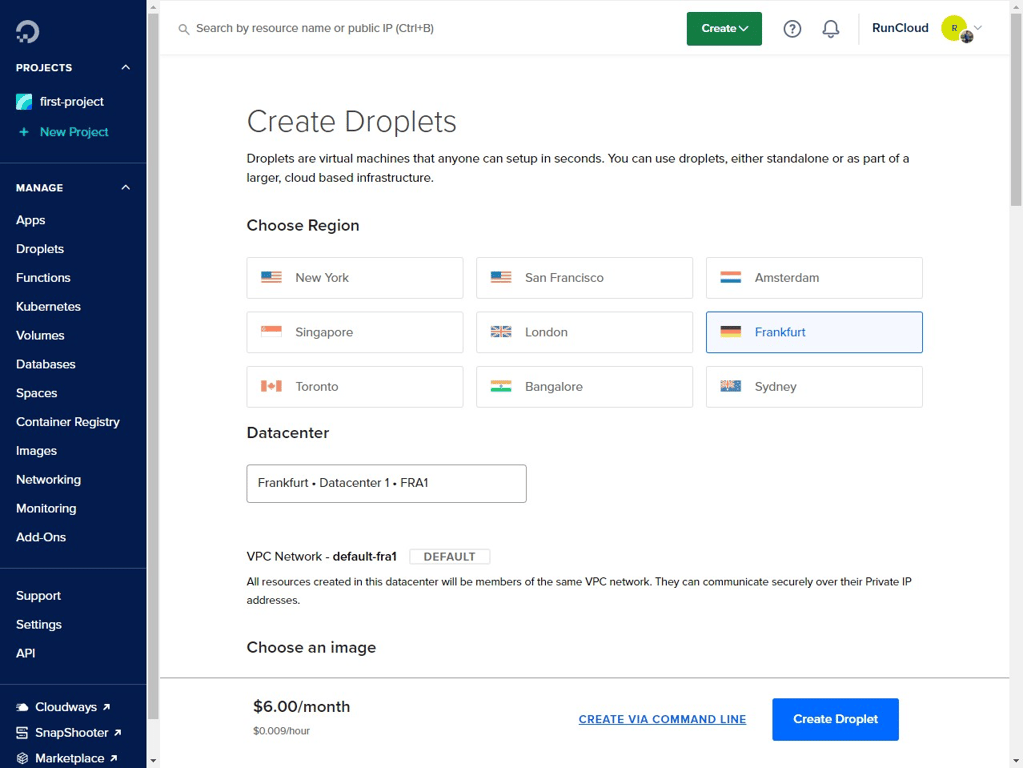1023x768 pixels.
Task: Open the Create dropdown button
Action: click(x=724, y=29)
